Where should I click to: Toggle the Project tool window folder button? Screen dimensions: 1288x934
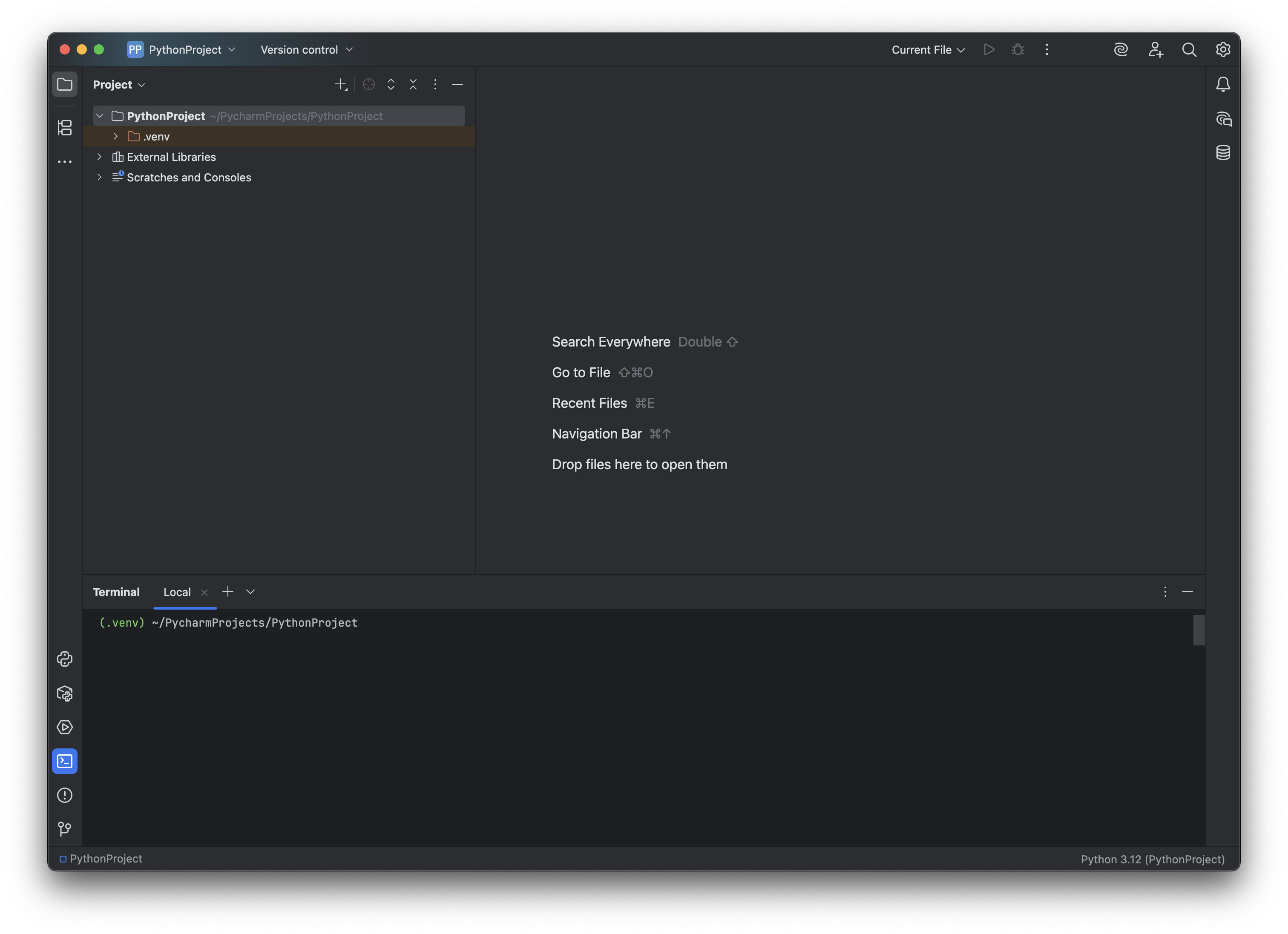[x=65, y=85]
